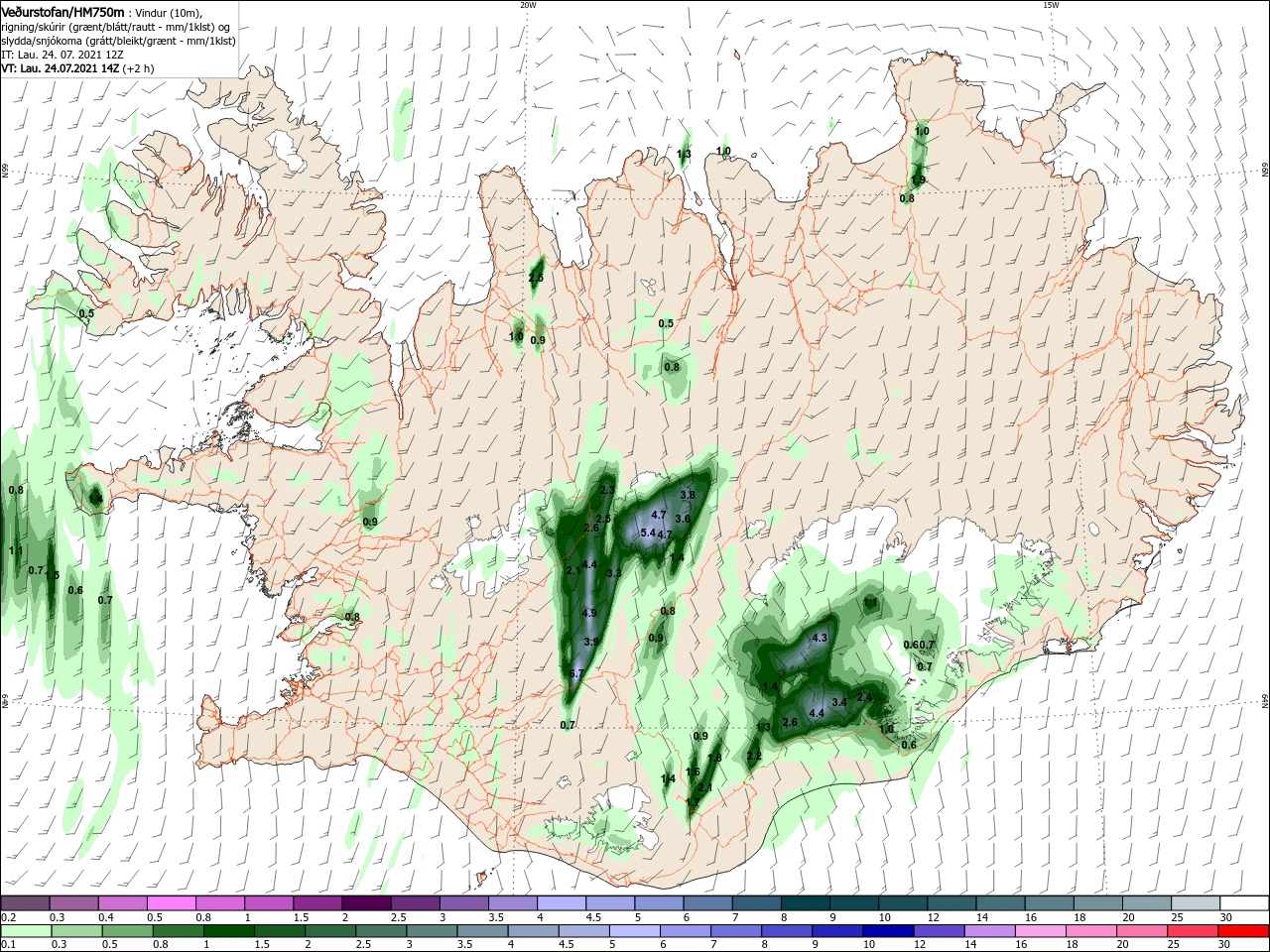Click the 30 label under the upper legend

tap(1226, 917)
